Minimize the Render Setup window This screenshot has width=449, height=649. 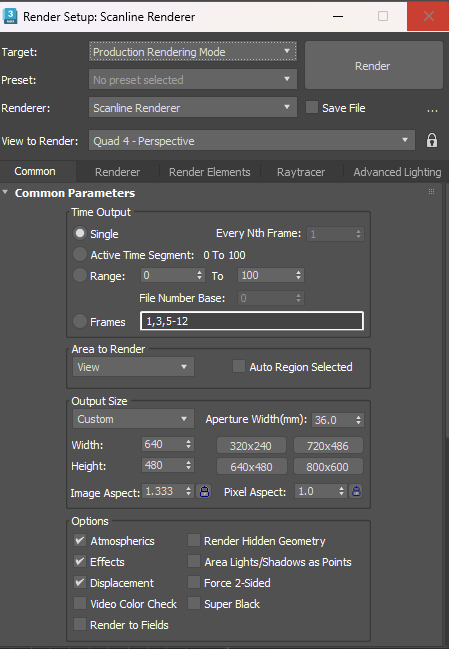[x=338, y=16]
